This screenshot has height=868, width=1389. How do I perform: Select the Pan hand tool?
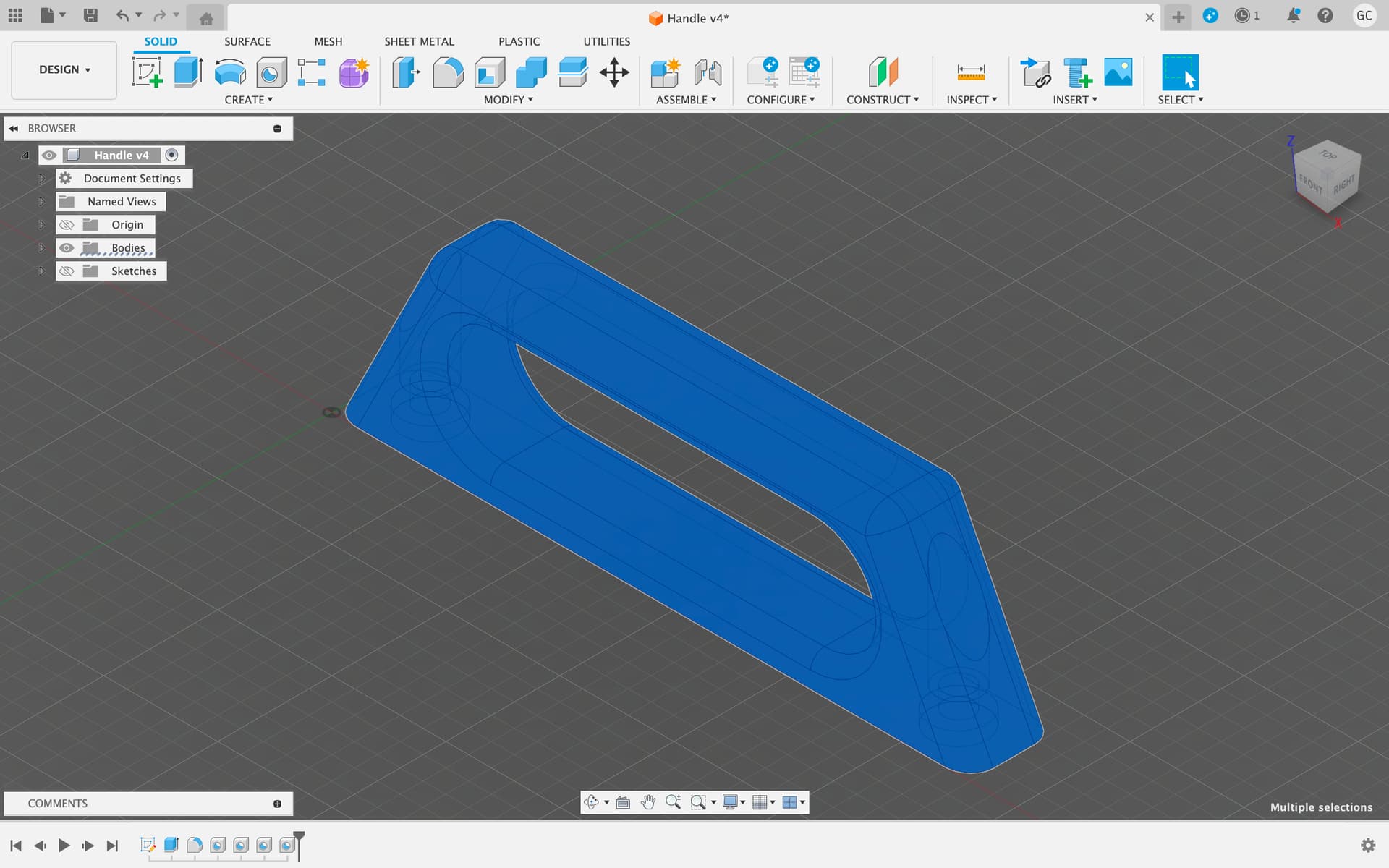(647, 802)
